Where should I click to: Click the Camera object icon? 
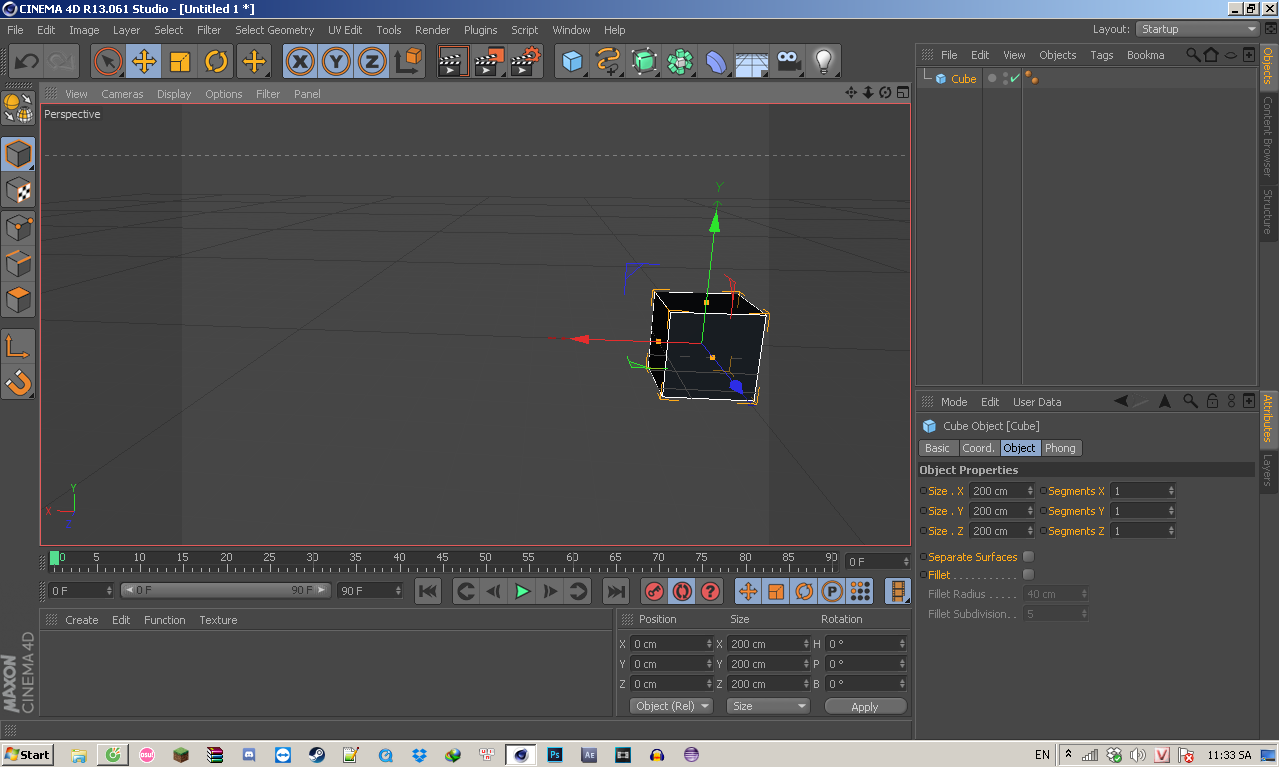pyautogui.click(x=788, y=62)
